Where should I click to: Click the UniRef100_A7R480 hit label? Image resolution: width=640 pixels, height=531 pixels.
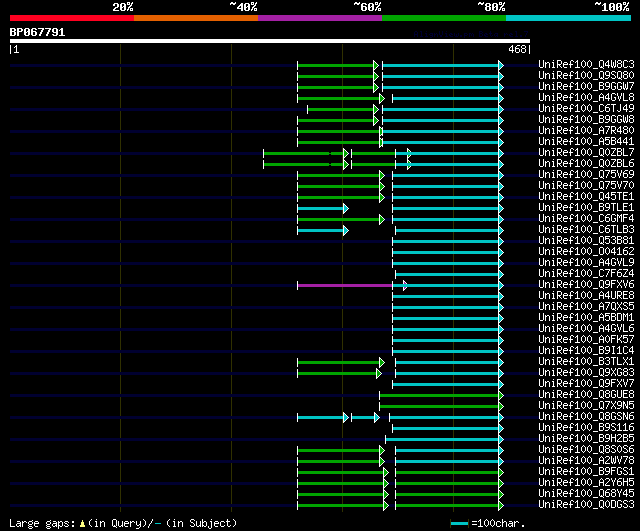pos(586,131)
